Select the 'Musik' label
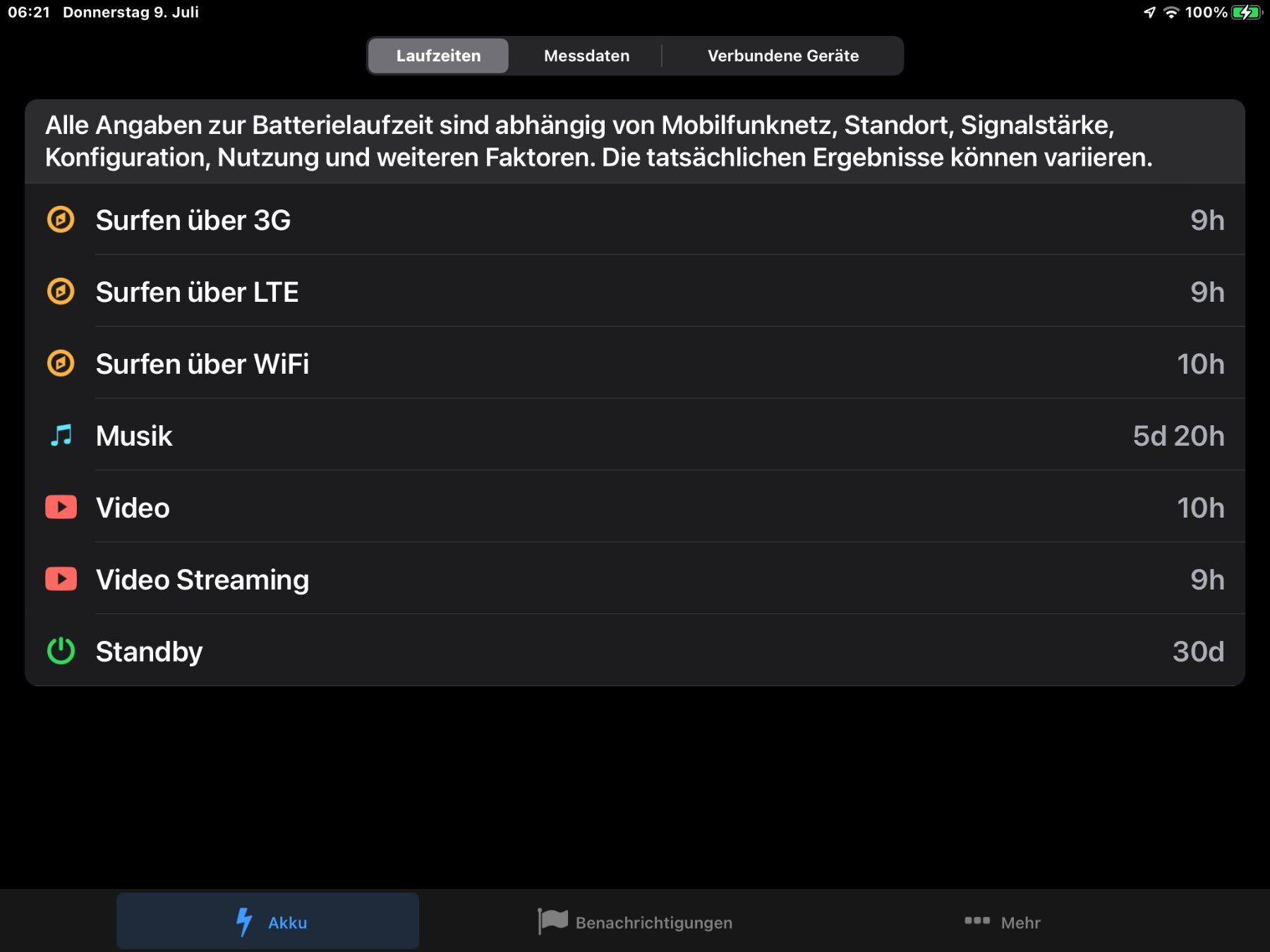The image size is (1270, 952). point(134,436)
